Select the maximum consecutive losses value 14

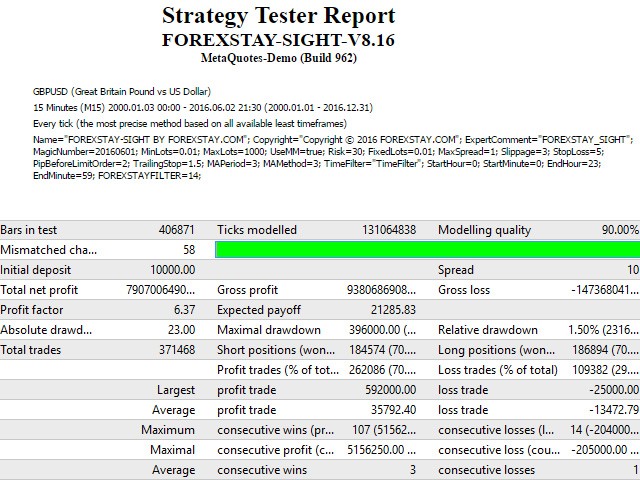[604, 430]
